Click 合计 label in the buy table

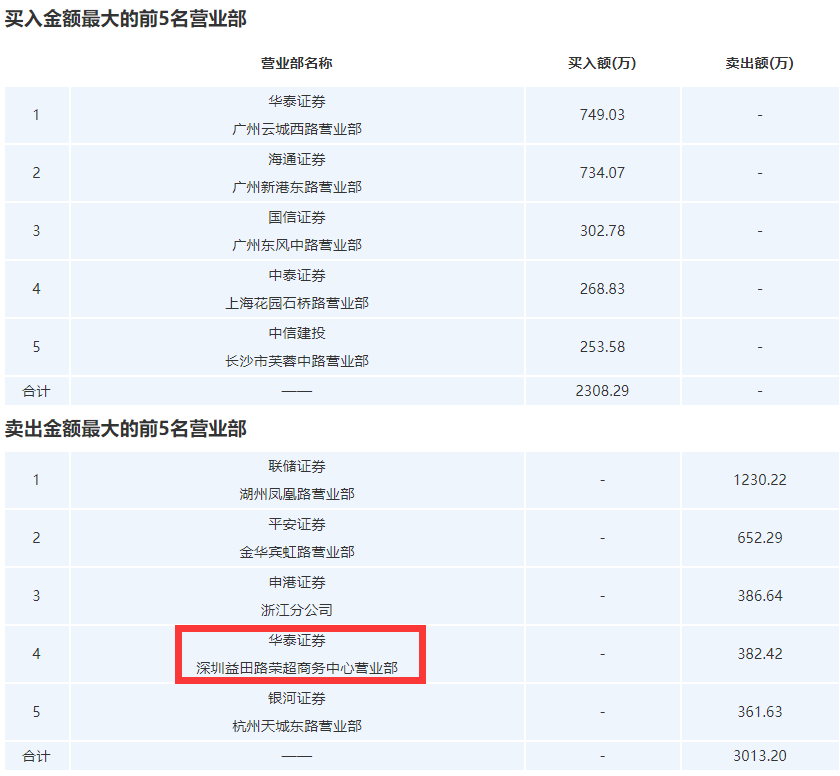(36, 391)
